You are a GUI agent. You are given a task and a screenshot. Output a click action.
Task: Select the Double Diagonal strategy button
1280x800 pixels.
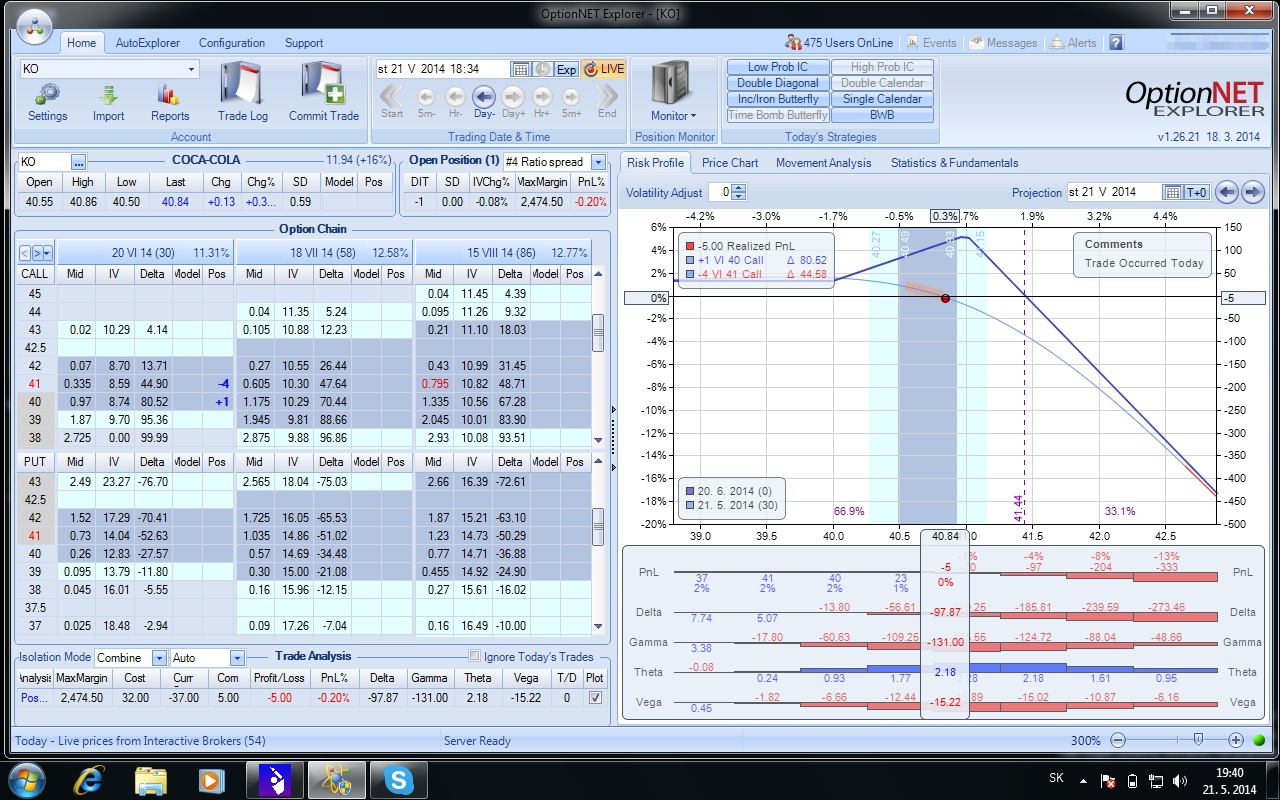tap(778, 83)
